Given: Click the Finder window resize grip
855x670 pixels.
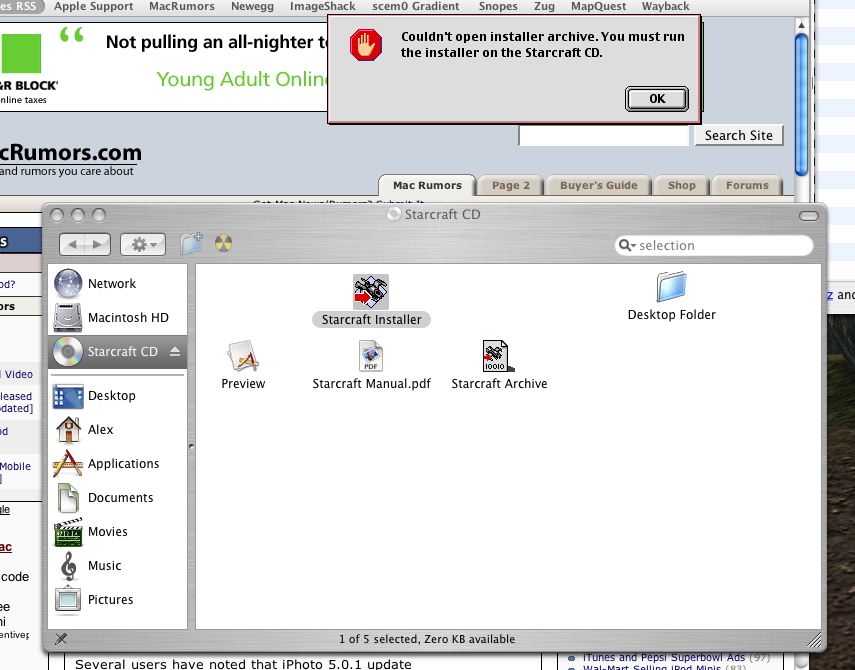Looking at the screenshot, I should [814, 639].
